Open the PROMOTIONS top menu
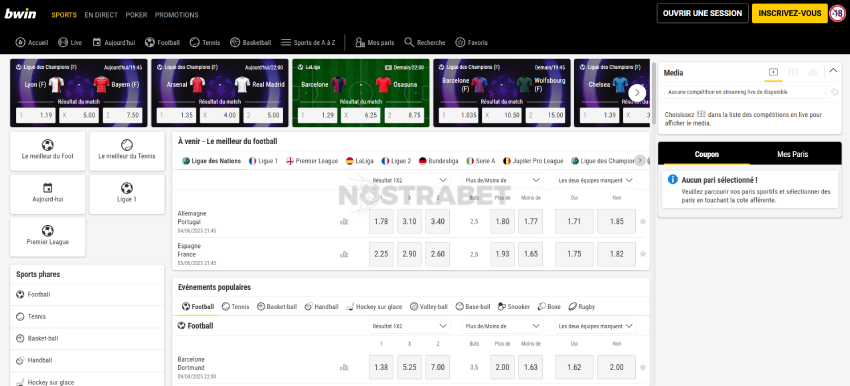This screenshot has height=386, width=850. click(x=177, y=15)
